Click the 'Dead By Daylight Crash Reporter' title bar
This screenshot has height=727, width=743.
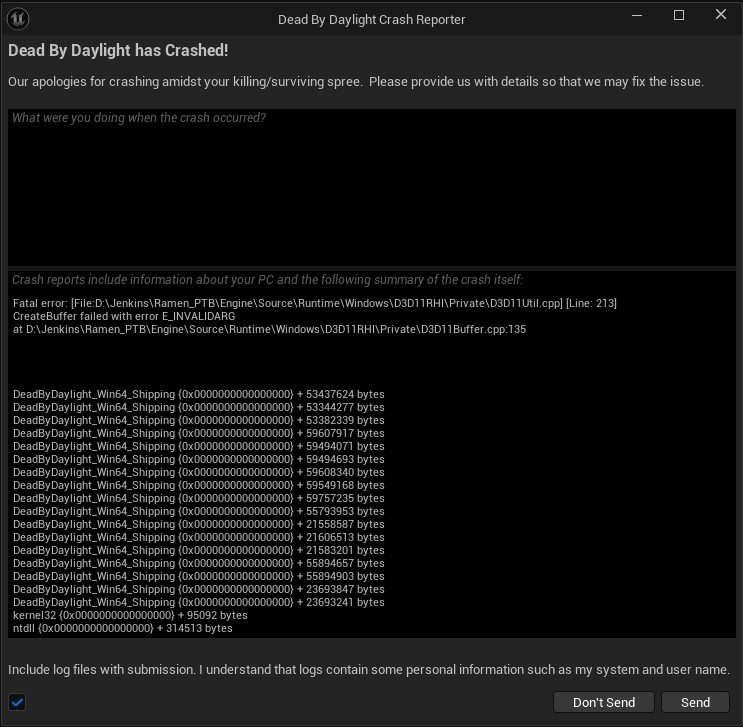point(371,19)
